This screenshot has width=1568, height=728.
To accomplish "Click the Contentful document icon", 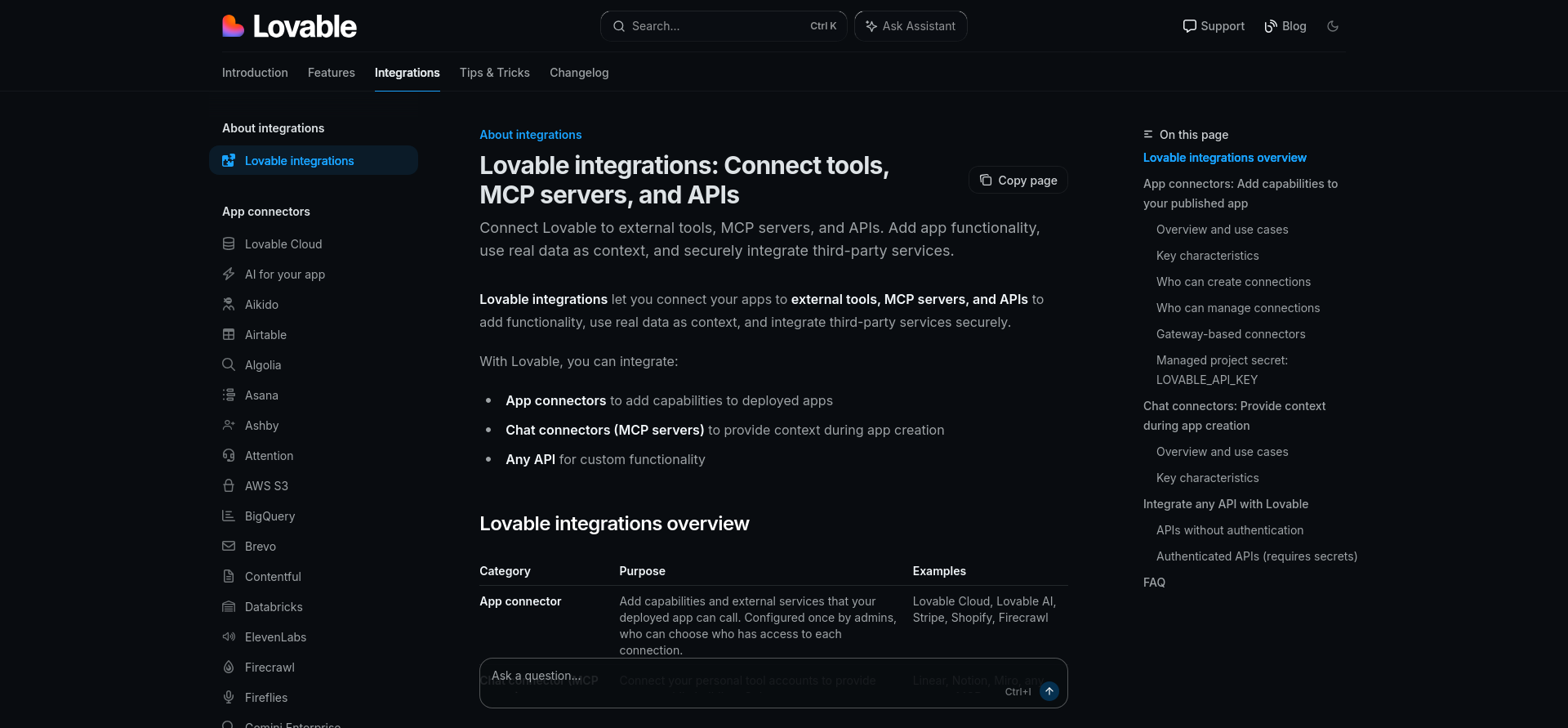I will coord(229,576).
